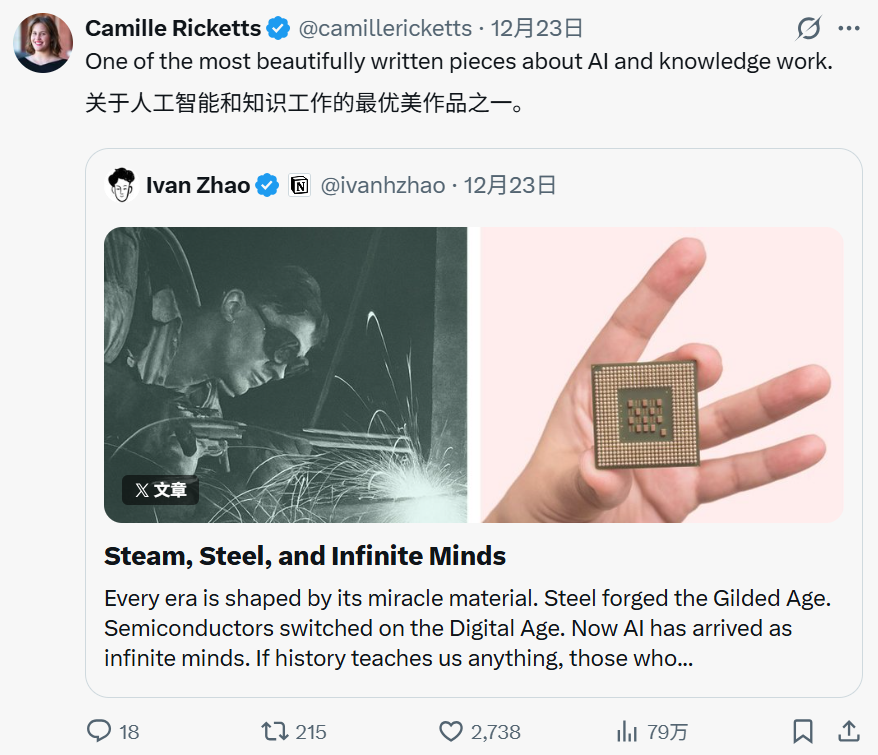
Task: Open the welder and chip article image
Action: (473, 374)
